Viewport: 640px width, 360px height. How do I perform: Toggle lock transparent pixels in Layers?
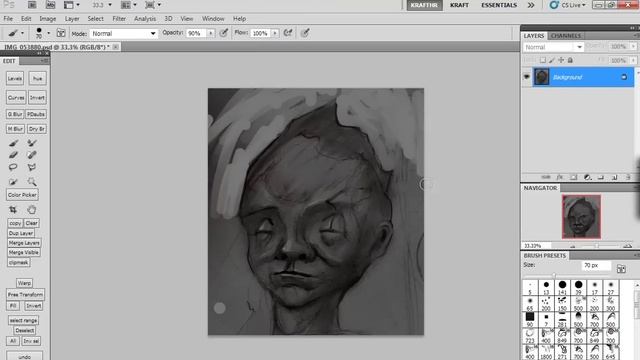pos(542,60)
